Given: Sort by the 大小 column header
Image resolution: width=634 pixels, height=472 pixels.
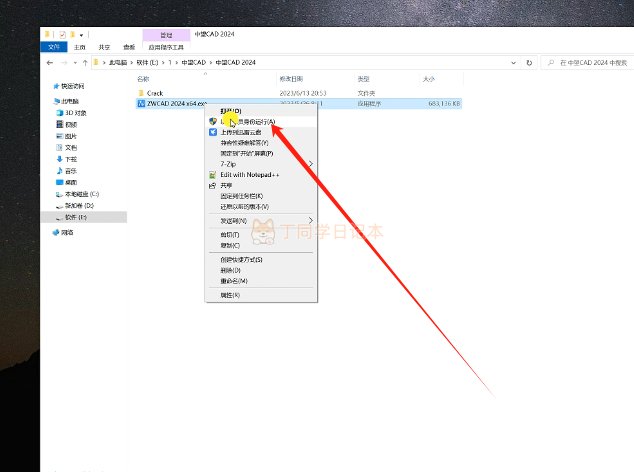Looking at the screenshot, I should 429,79.
